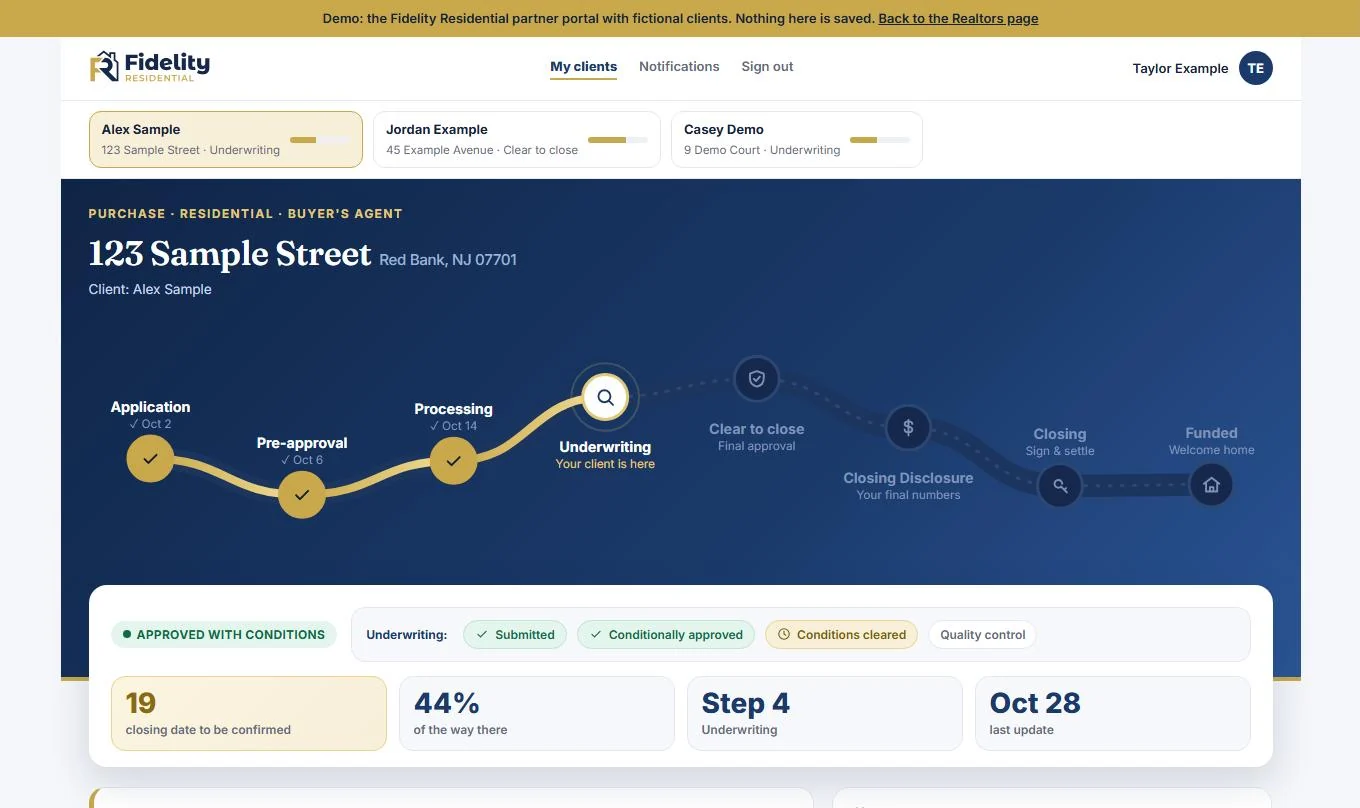Click the Purchase · Residential · Buyer's Agent label
The height and width of the screenshot is (808, 1360).
245,213
